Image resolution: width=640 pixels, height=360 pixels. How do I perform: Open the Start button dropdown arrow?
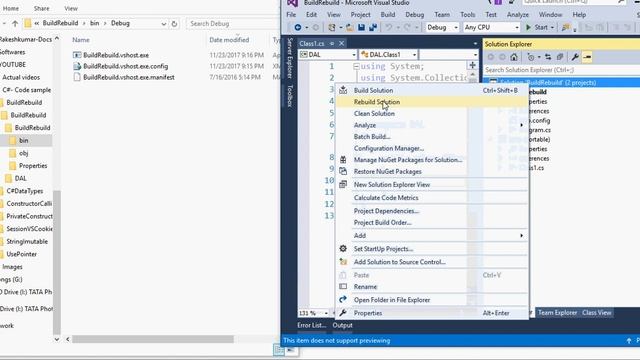click(x=552, y=28)
